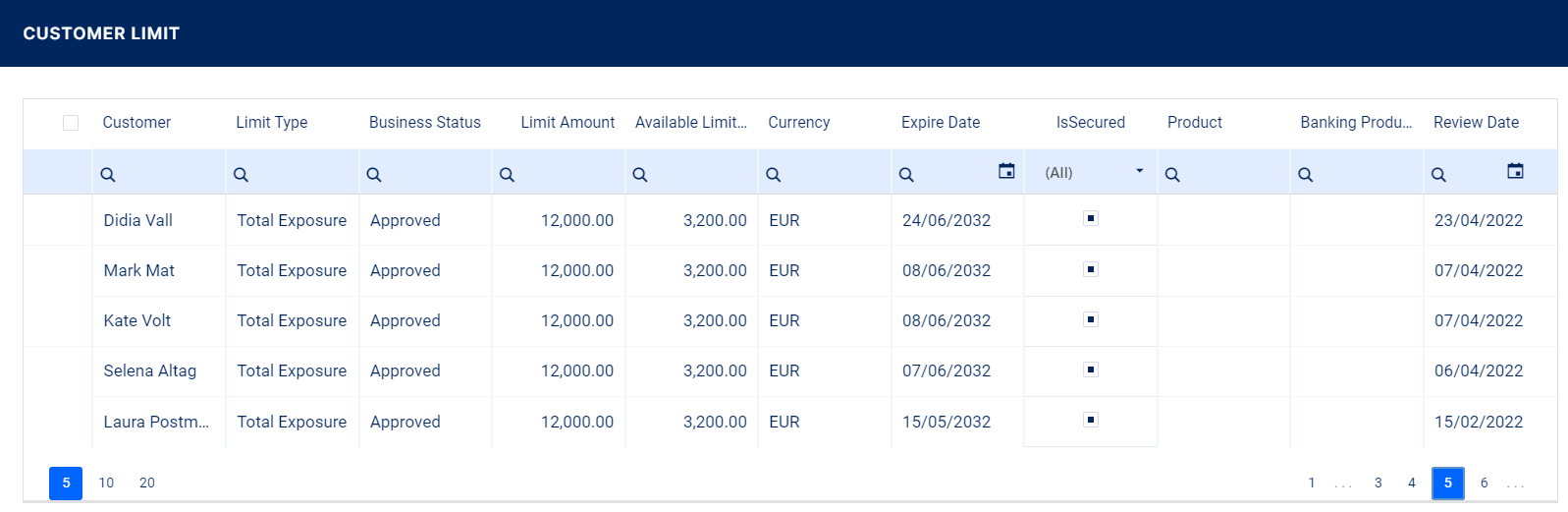The width and height of the screenshot is (1568, 512).
Task: Open the Review Date calendar picker
Action: tap(1515, 171)
